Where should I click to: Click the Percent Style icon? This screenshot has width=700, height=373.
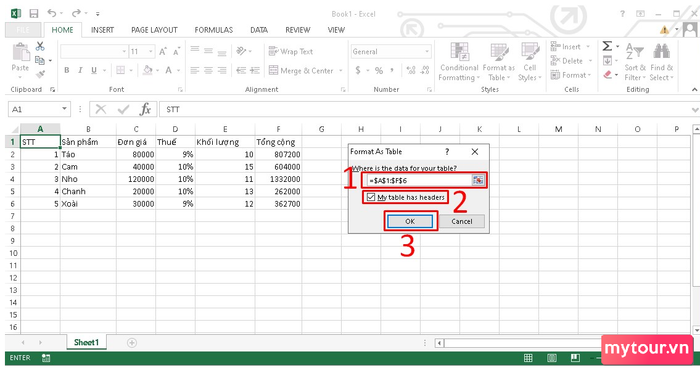point(379,70)
